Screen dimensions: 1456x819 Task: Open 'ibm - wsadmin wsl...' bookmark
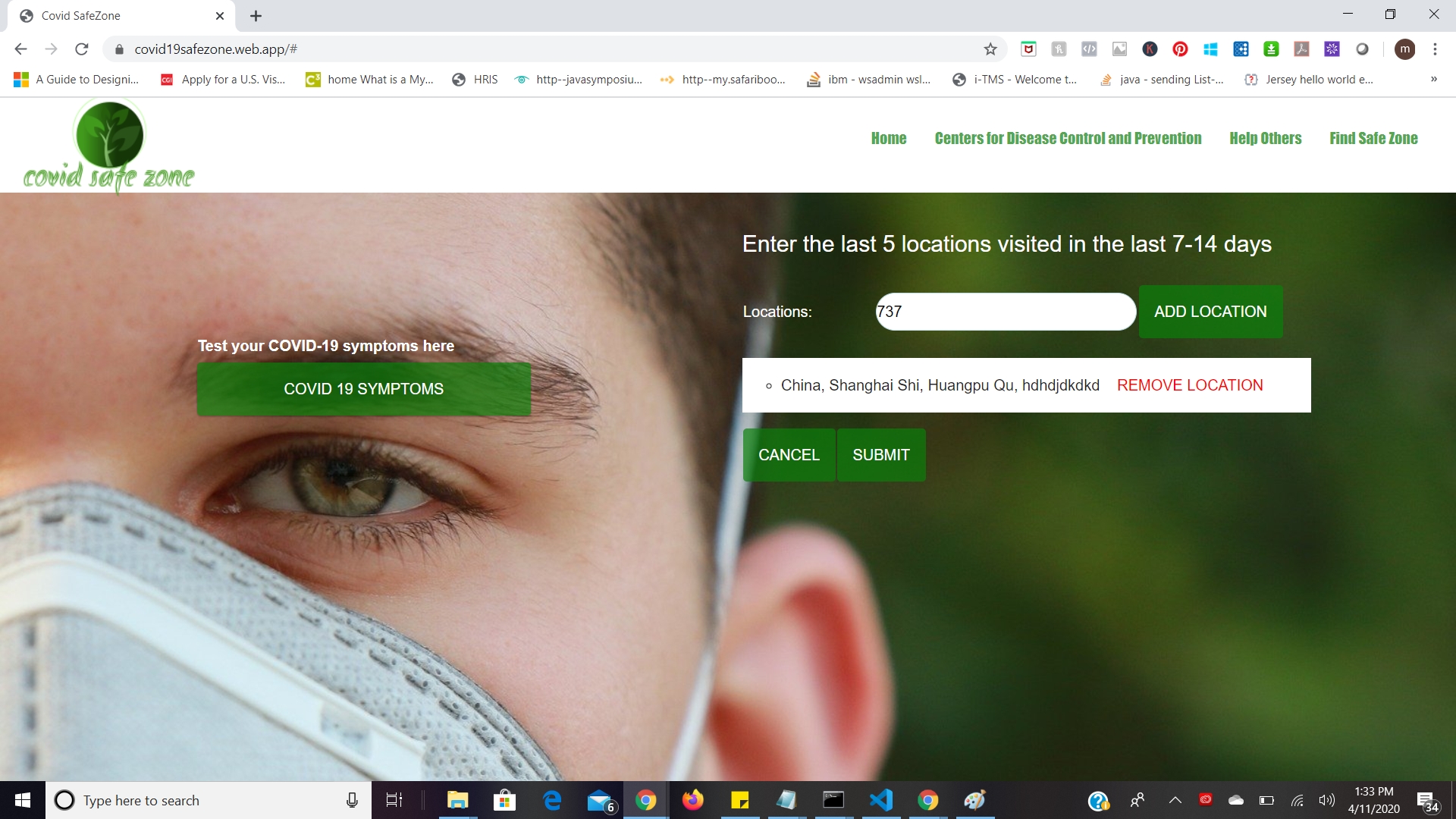[869, 79]
